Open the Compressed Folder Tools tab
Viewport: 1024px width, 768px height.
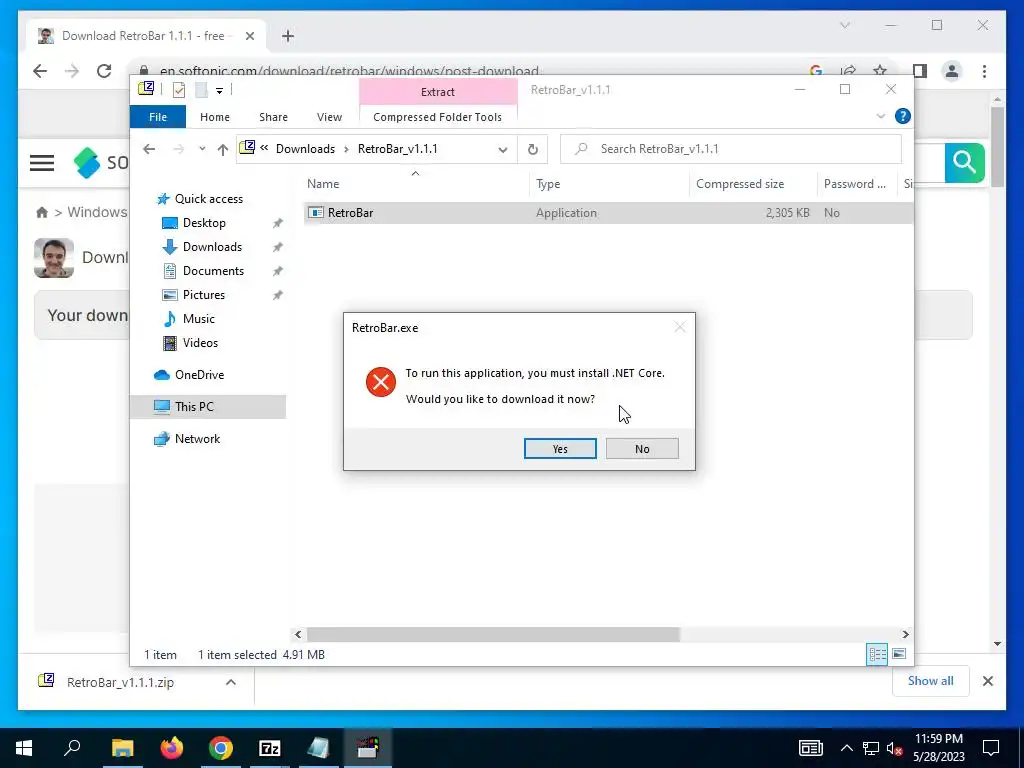(x=438, y=117)
